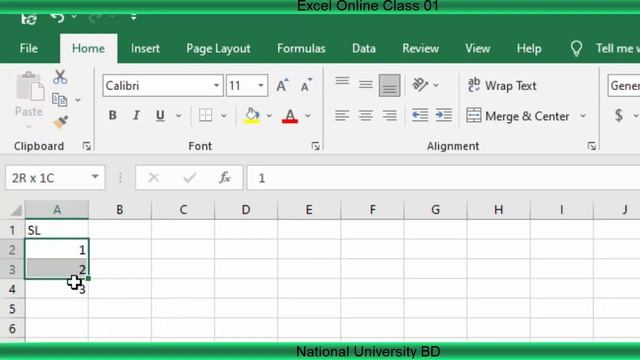Viewport: 640px width, 360px height.
Task: Switch to the View tab
Action: pos(478,48)
